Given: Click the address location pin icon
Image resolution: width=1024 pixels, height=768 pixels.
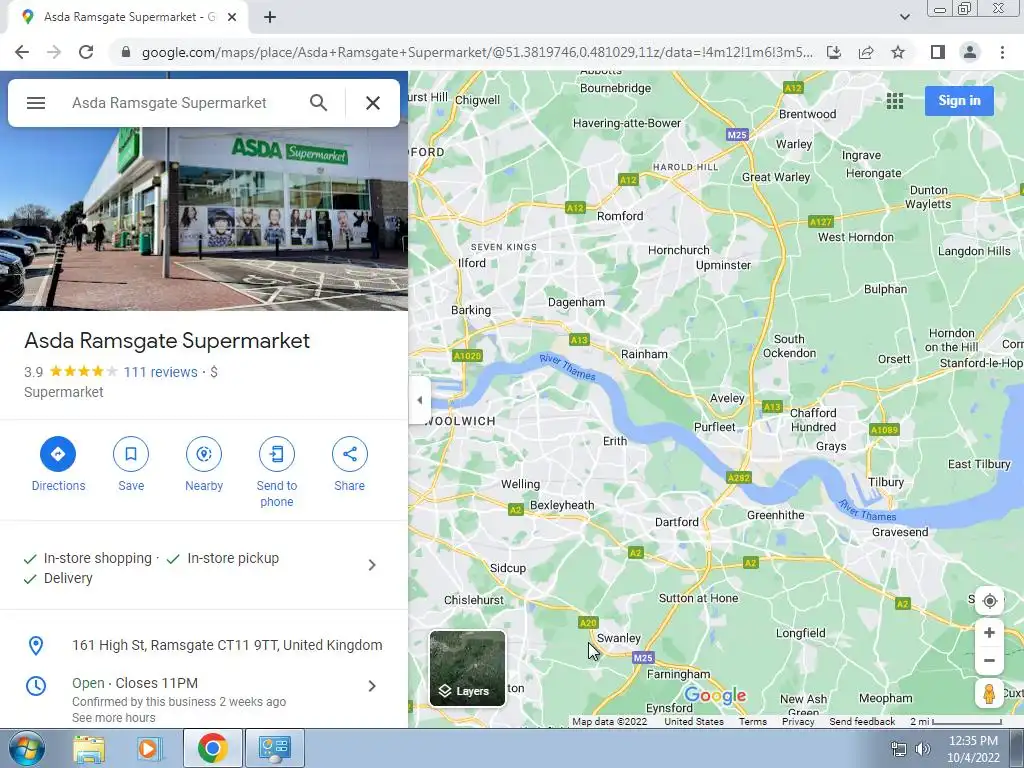Looking at the screenshot, I should [36, 645].
